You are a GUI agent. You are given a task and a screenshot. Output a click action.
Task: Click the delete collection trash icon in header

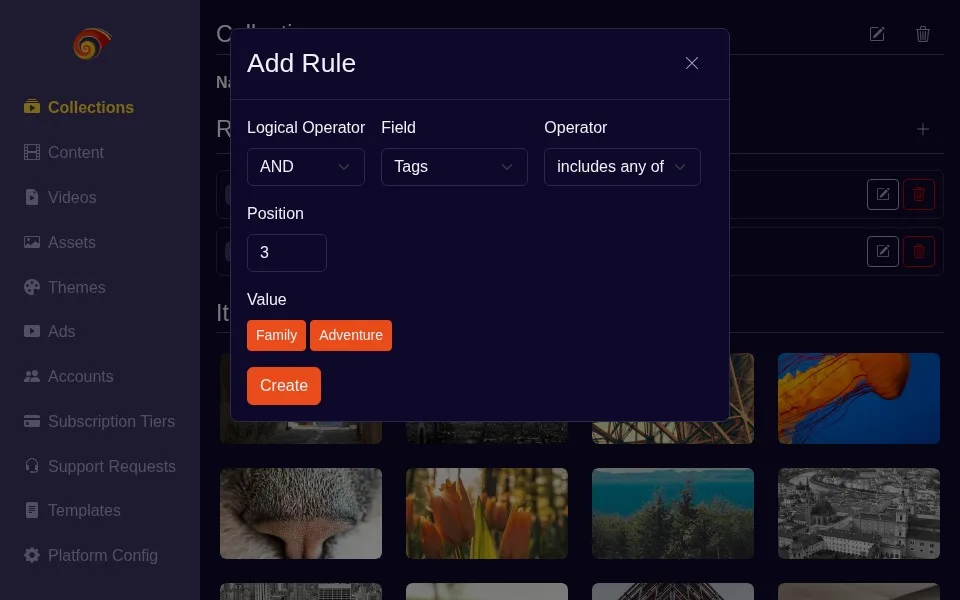click(923, 34)
